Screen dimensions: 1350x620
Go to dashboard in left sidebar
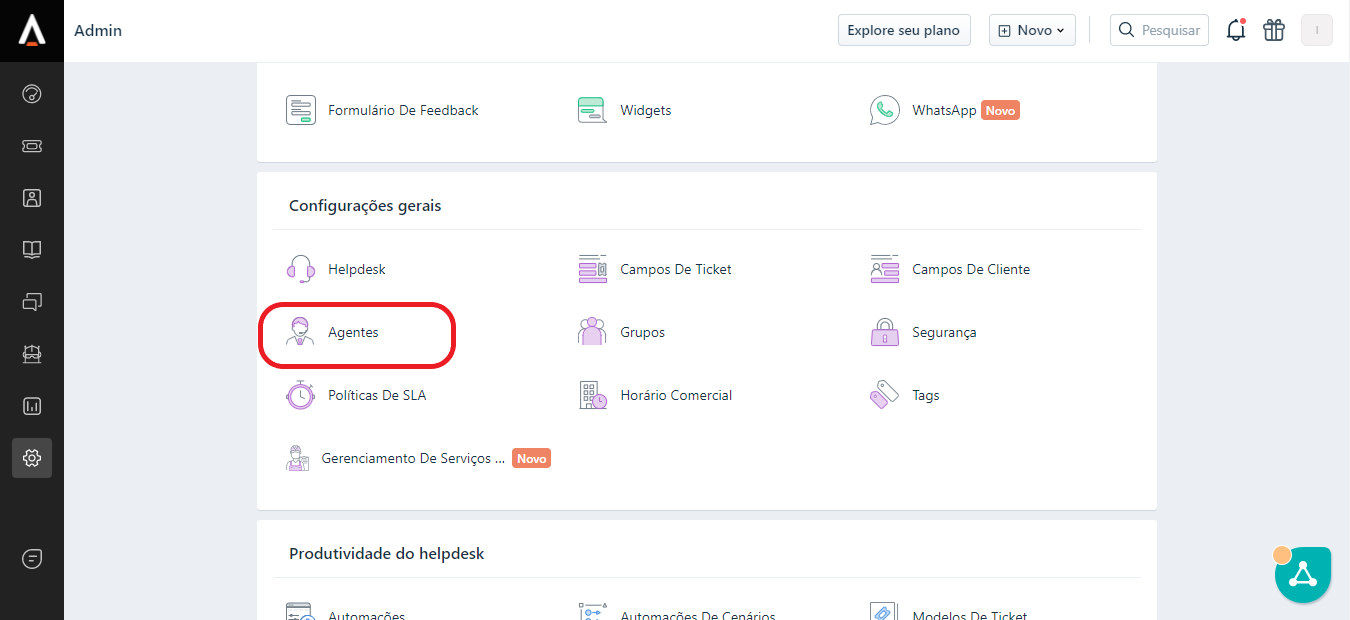32,94
